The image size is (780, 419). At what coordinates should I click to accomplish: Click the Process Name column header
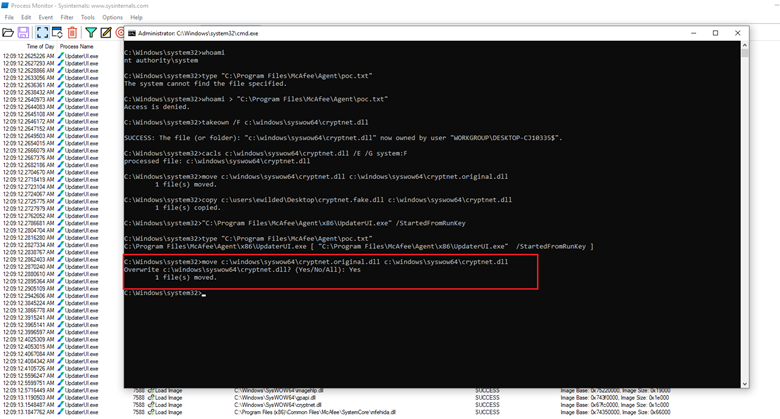(78, 46)
